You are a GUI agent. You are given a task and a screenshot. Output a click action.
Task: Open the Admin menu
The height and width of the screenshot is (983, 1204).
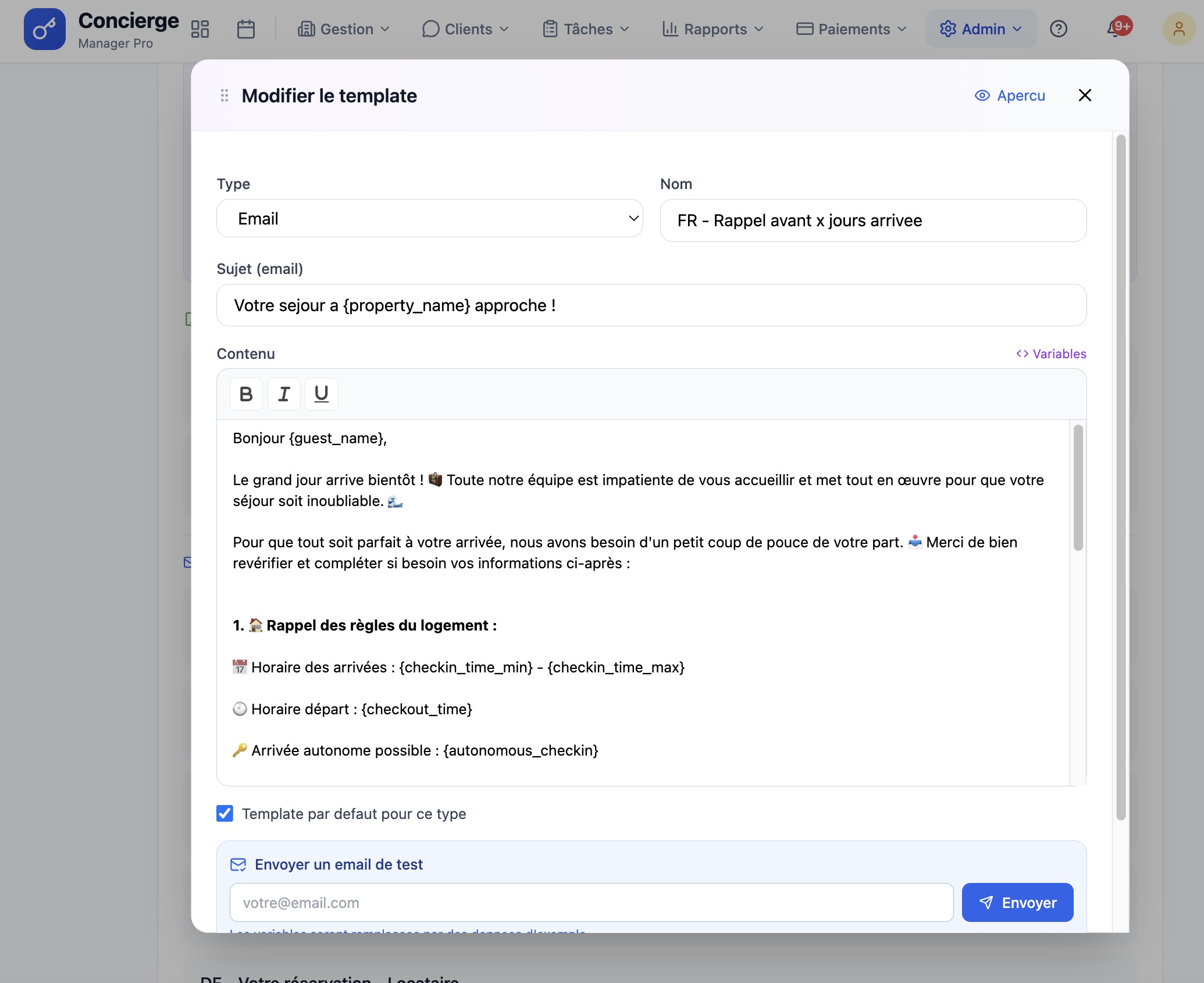pyautogui.click(x=980, y=29)
